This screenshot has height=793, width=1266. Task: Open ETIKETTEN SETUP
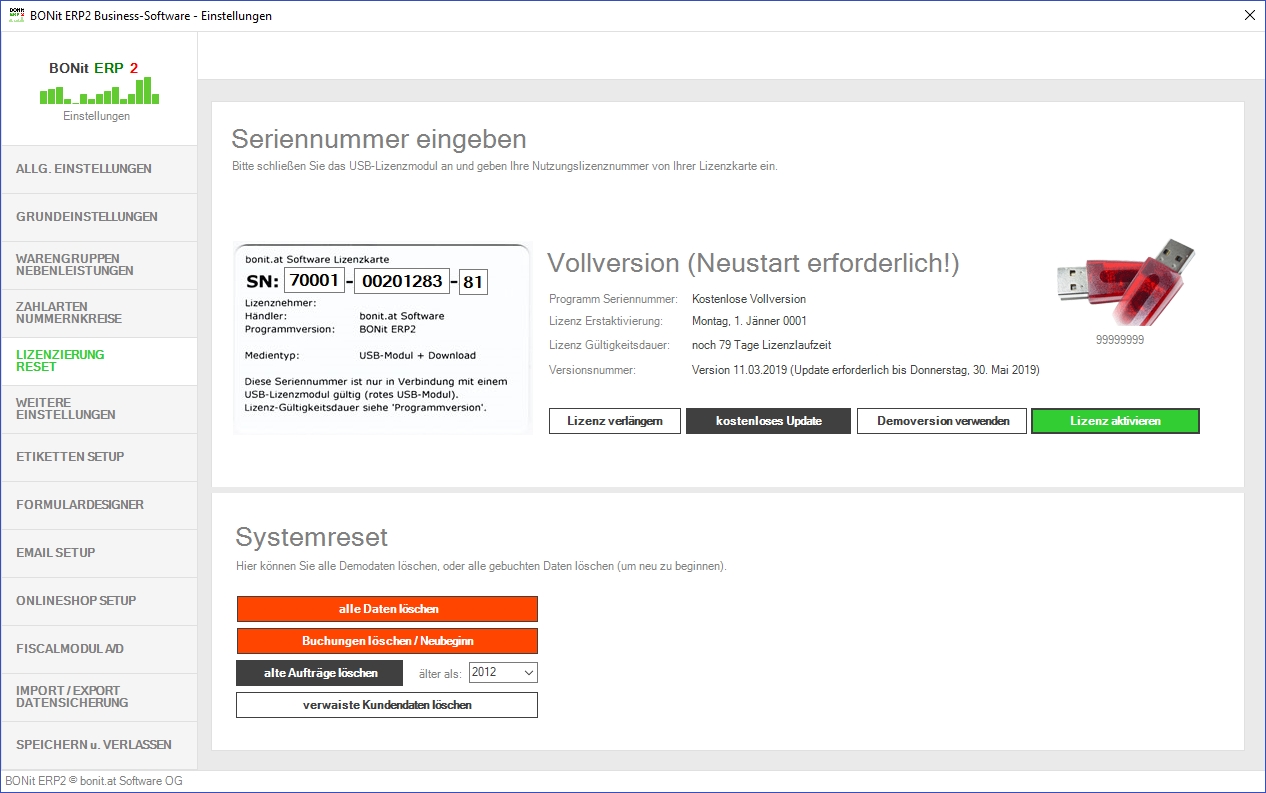coord(99,457)
